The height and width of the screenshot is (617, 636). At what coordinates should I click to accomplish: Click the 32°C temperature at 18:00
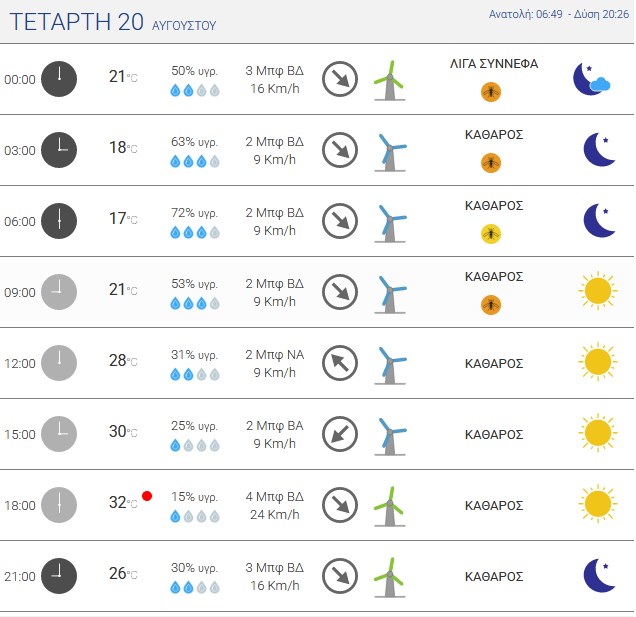(x=123, y=503)
